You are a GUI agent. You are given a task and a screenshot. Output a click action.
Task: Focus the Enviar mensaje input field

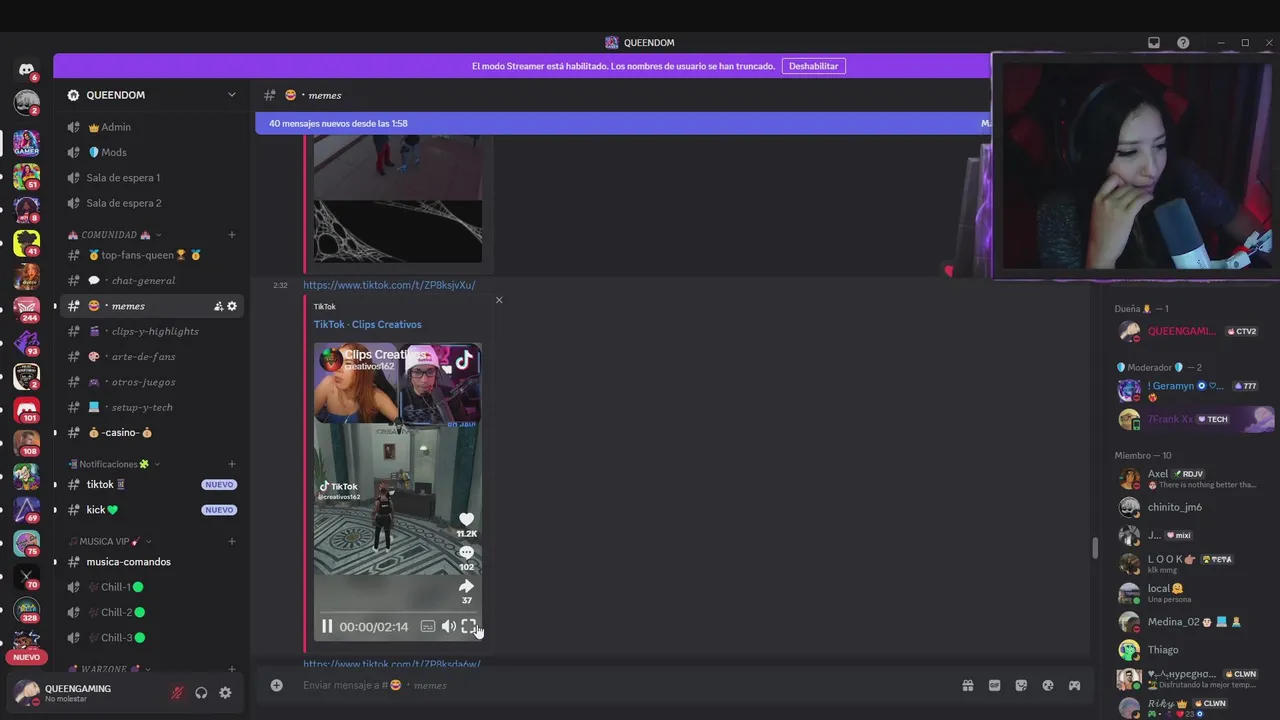click(625, 685)
